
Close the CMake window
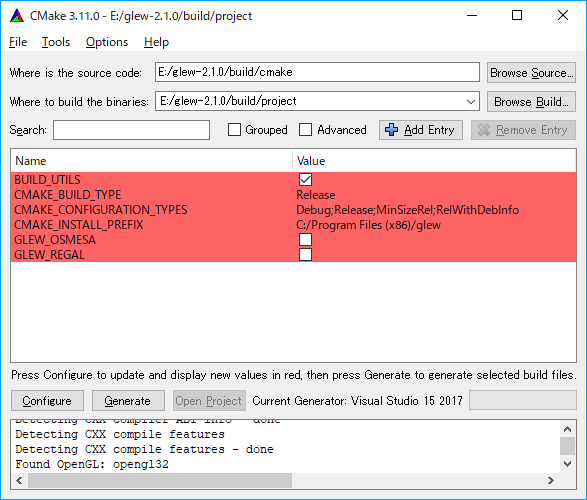click(563, 16)
